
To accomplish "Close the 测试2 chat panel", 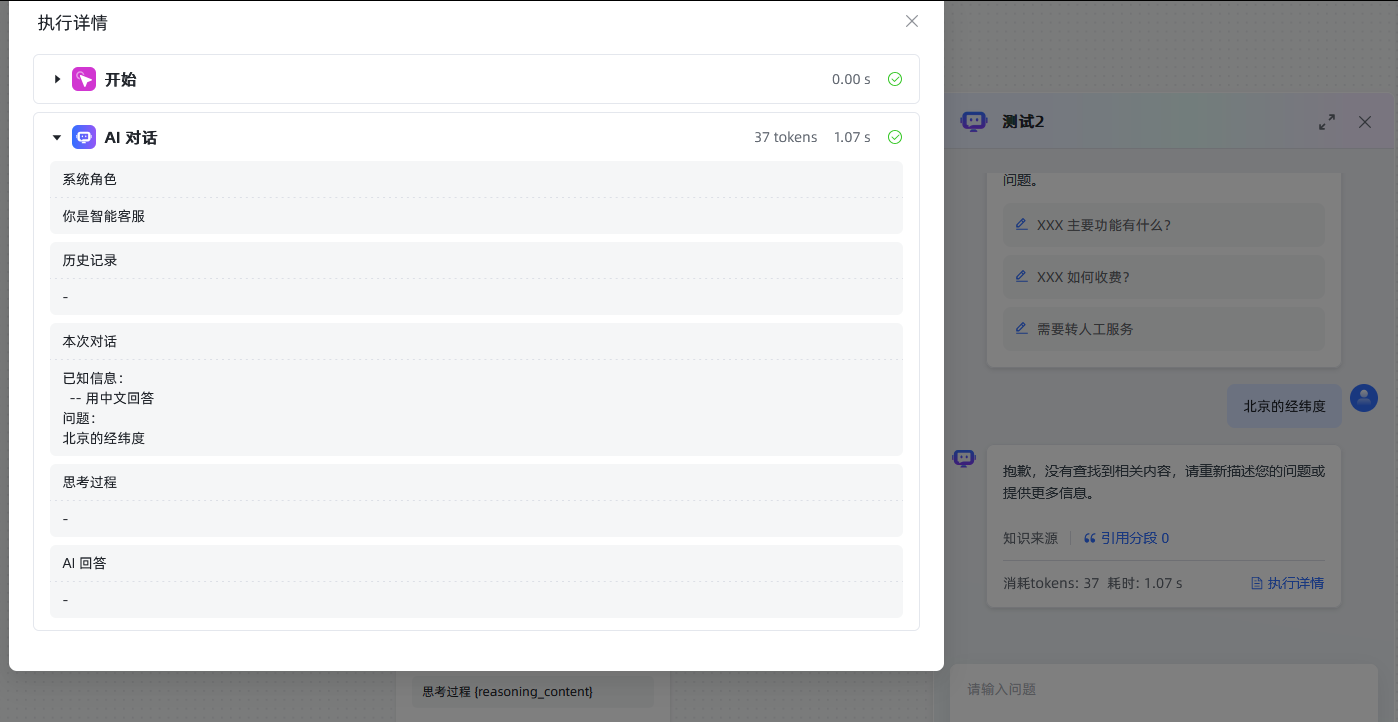I will point(1365,122).
